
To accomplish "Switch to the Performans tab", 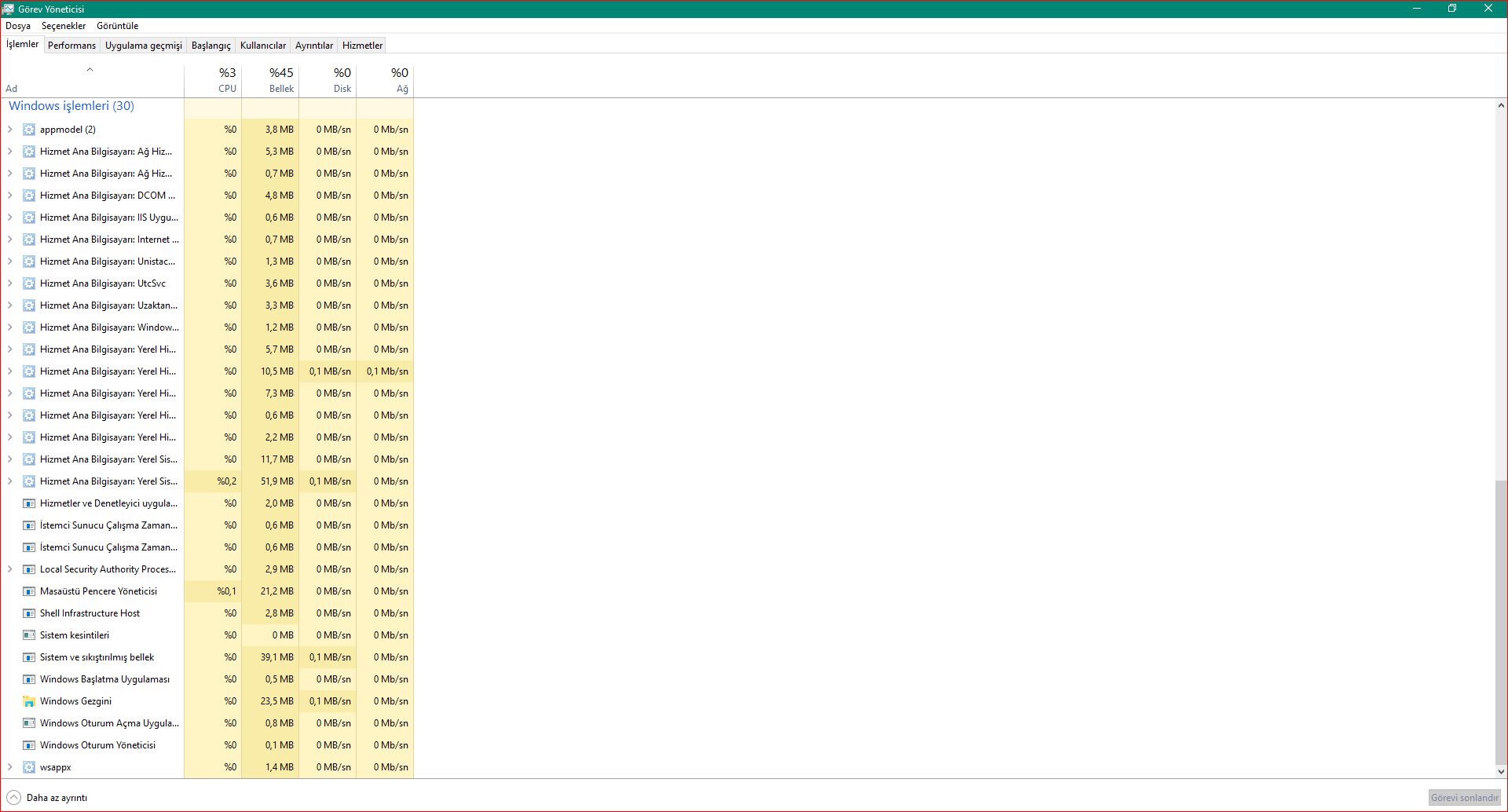I will 71,46.
